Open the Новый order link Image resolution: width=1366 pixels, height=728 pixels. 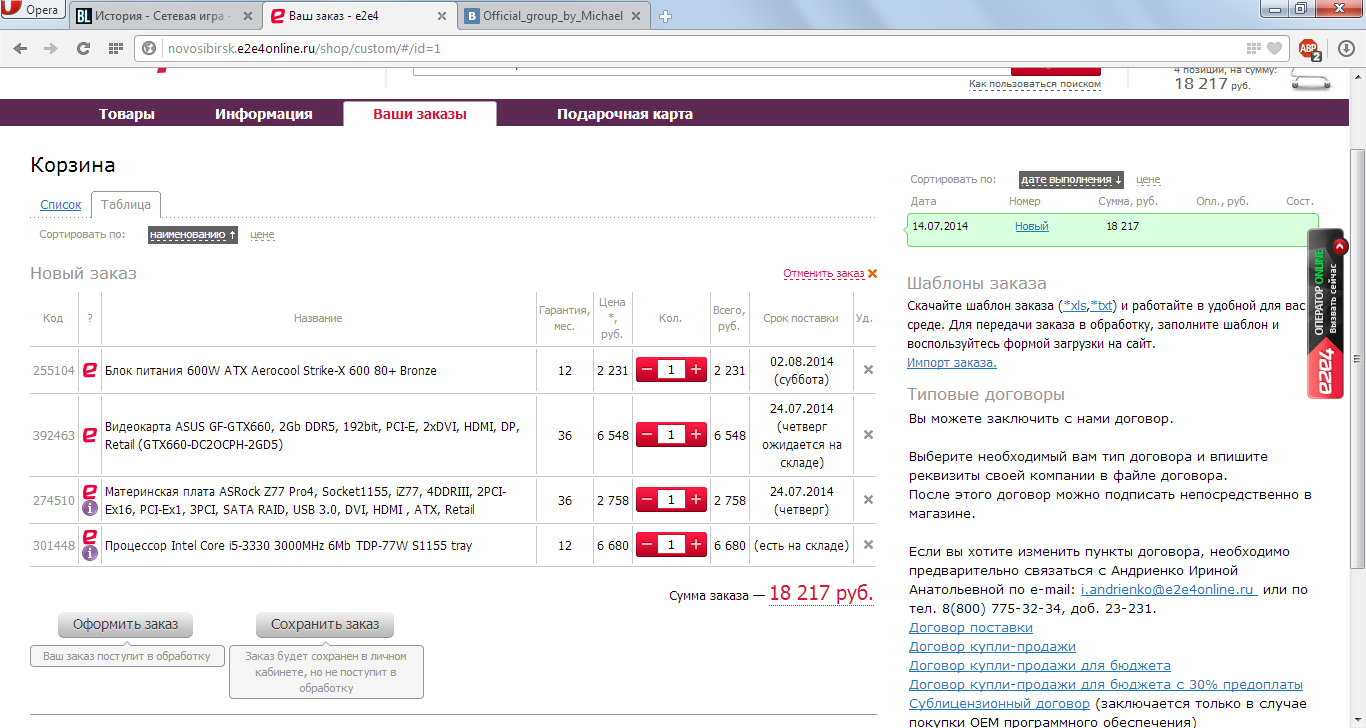point(1032,227)
